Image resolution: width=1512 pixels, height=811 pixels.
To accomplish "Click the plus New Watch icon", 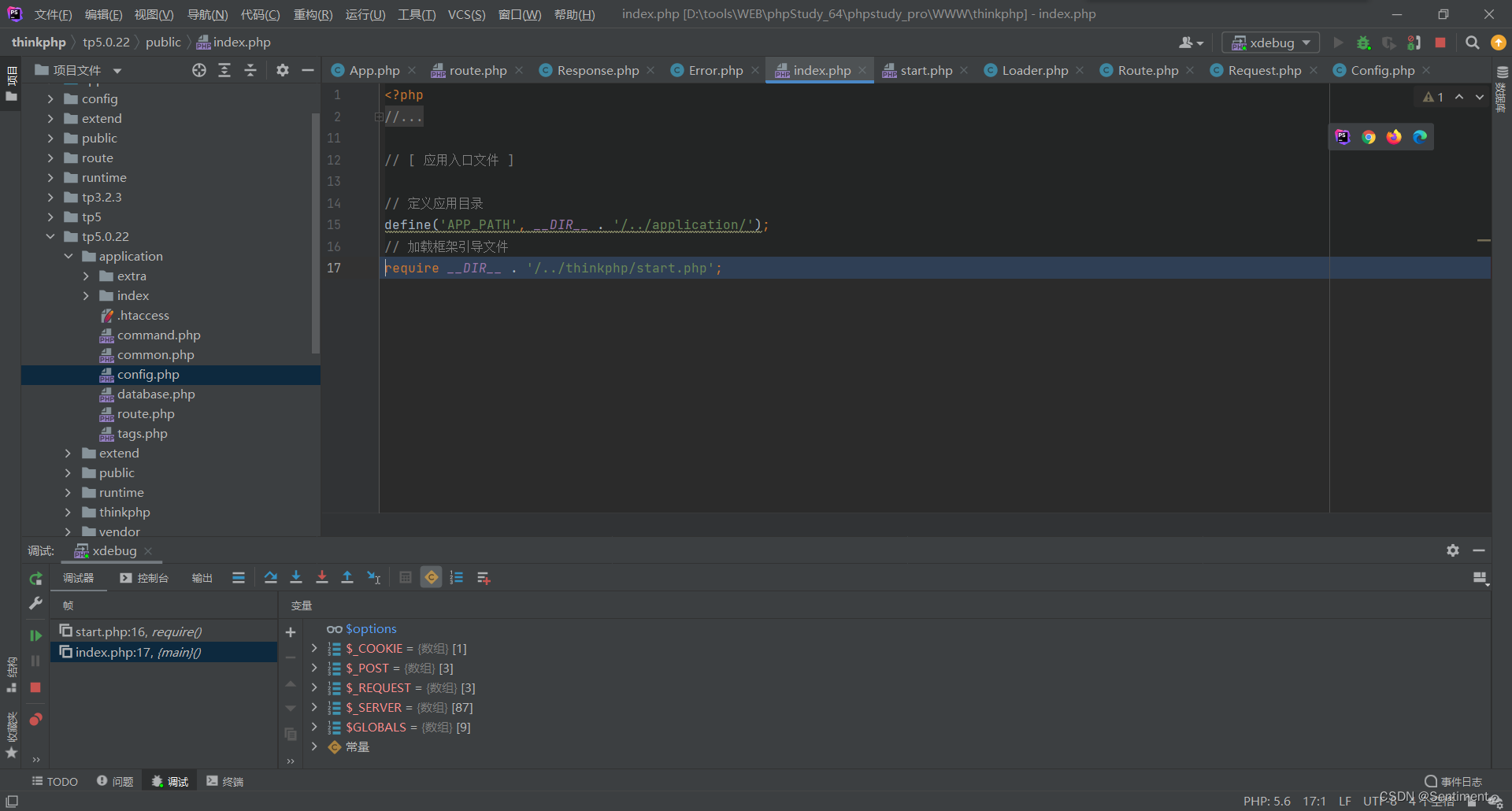I will [x=291, y=632].
